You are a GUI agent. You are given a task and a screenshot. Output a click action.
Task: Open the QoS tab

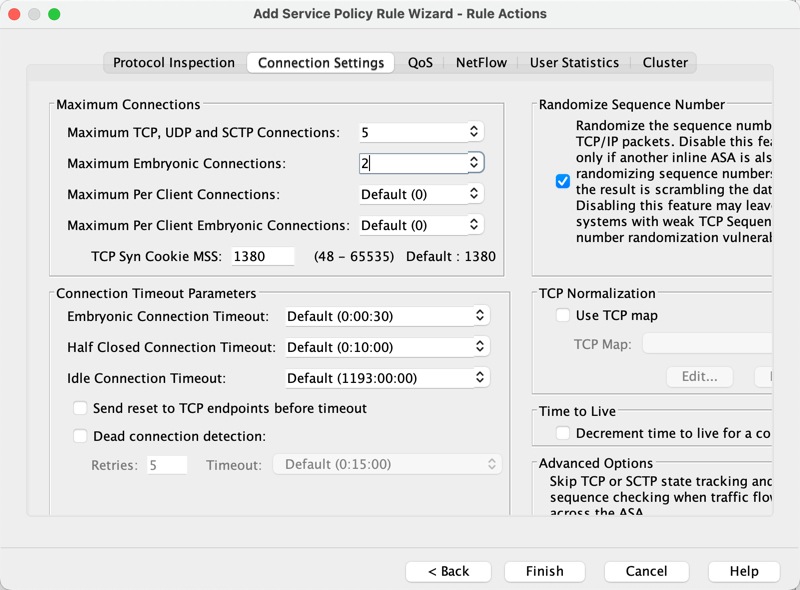420,62
